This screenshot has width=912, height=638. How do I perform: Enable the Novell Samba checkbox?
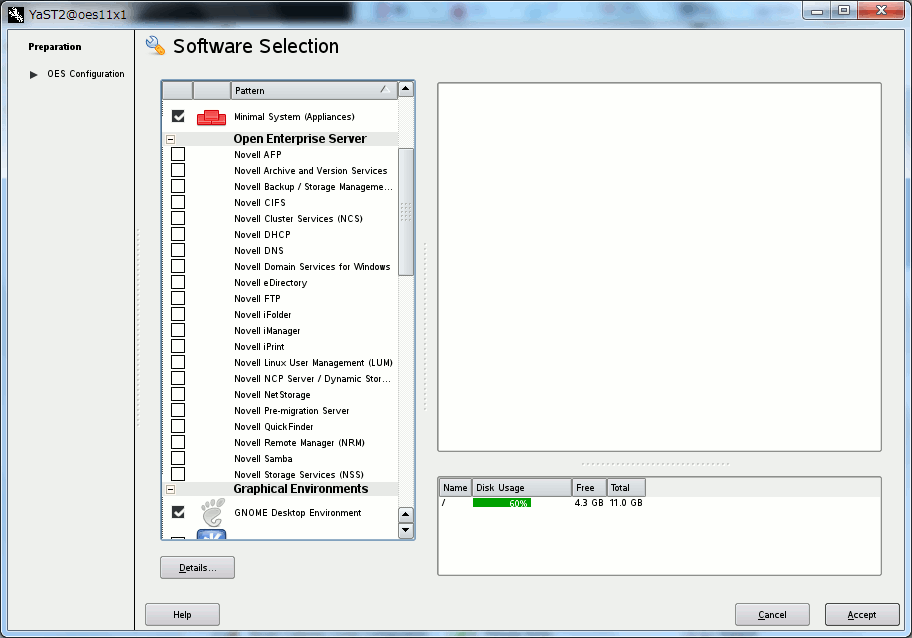[178, 458]
